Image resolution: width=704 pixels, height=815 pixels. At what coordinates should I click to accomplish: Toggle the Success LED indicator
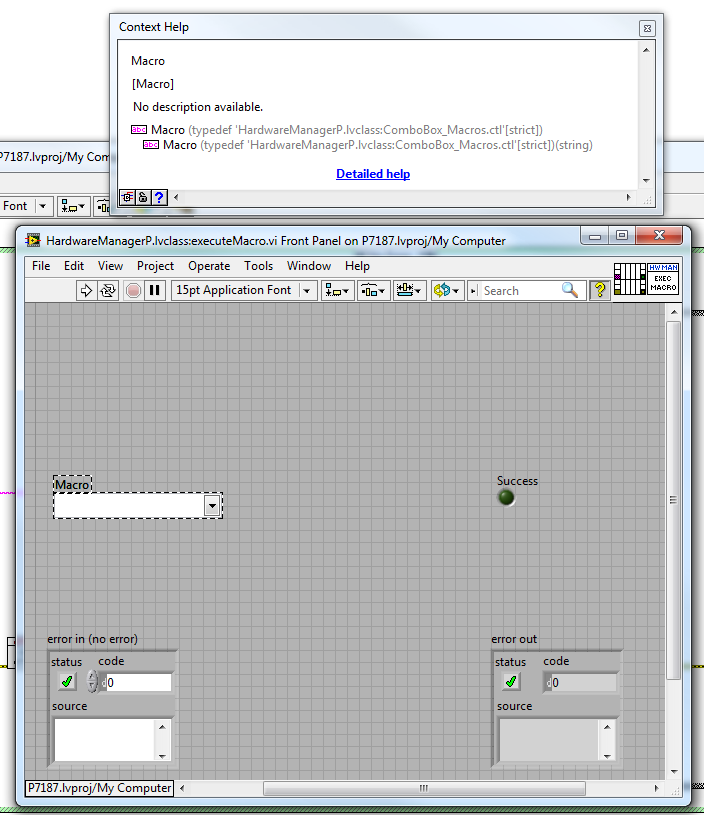pos(506,497)
